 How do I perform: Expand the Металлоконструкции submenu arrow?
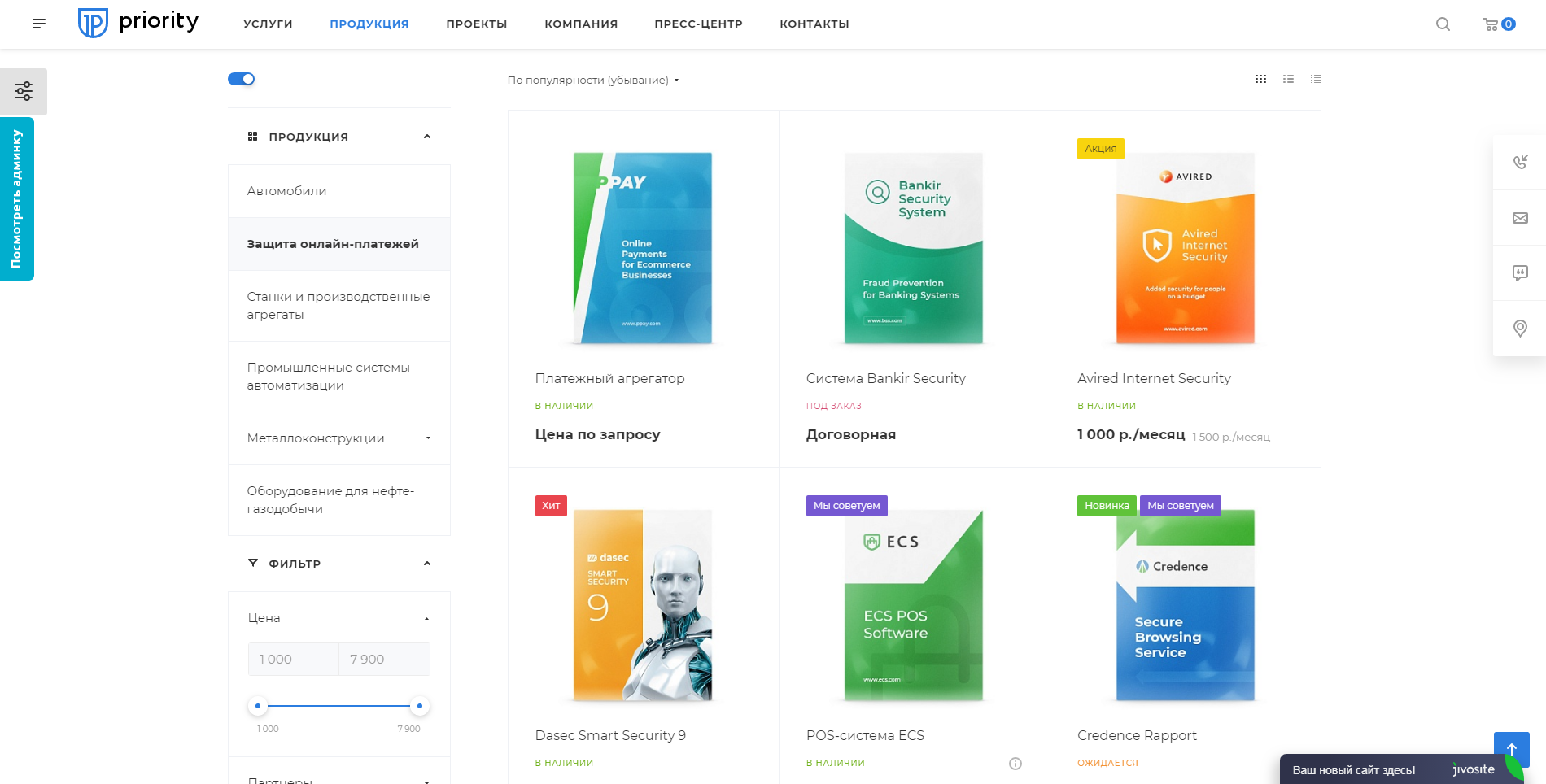(428, 438)
